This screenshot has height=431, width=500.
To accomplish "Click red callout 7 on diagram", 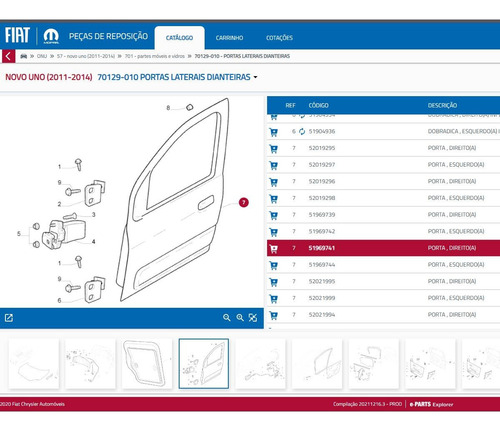I will point(244,202).
